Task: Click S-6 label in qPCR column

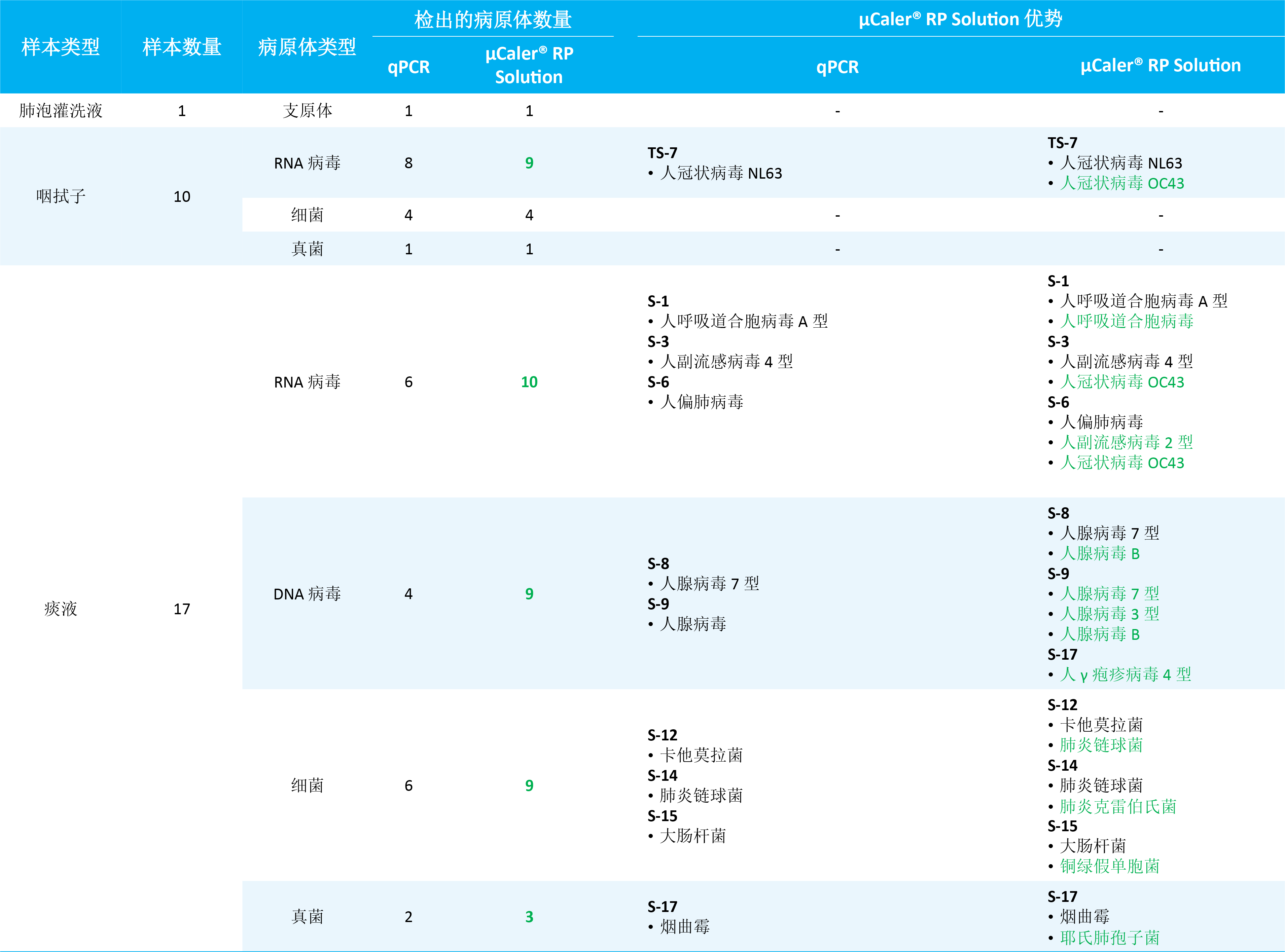Action: tap(658, 381)
